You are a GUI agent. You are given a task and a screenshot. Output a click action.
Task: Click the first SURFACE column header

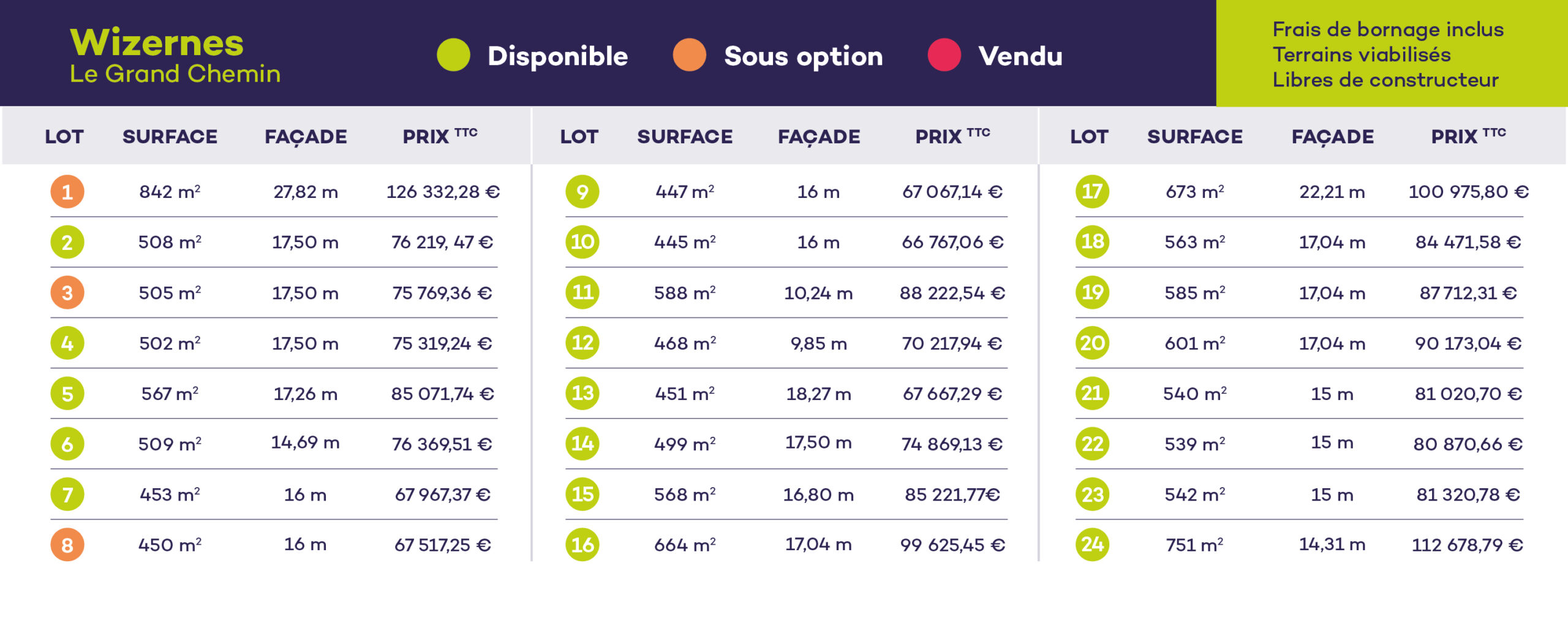point(170,137)
